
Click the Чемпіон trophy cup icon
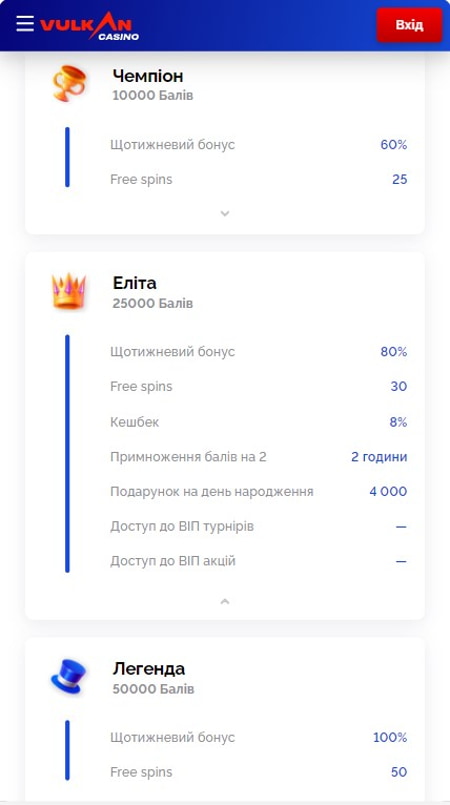point(69,83)
